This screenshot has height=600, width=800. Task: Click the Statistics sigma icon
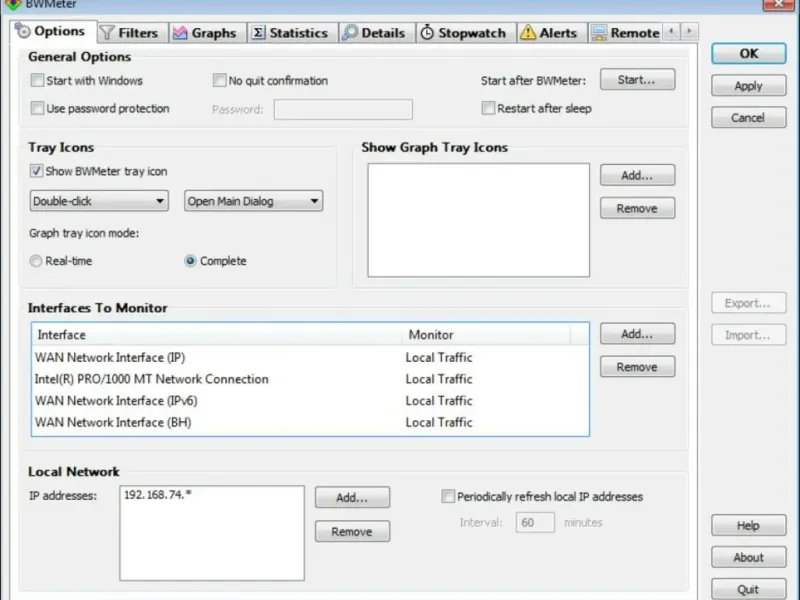(258, 33)
